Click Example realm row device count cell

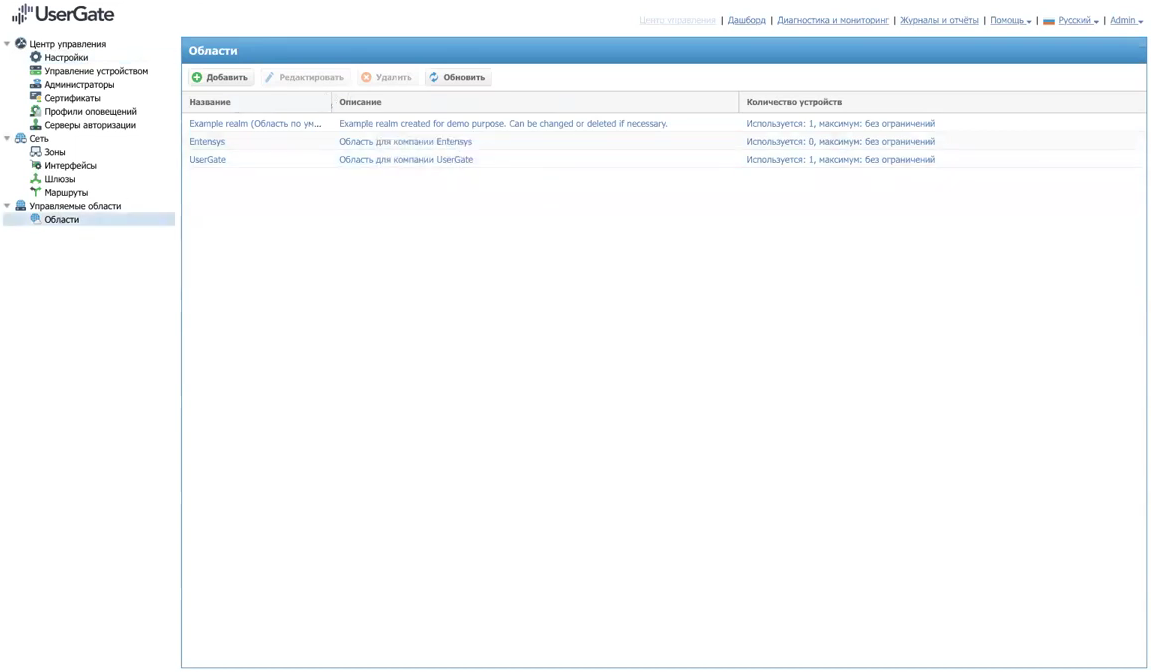840,123
